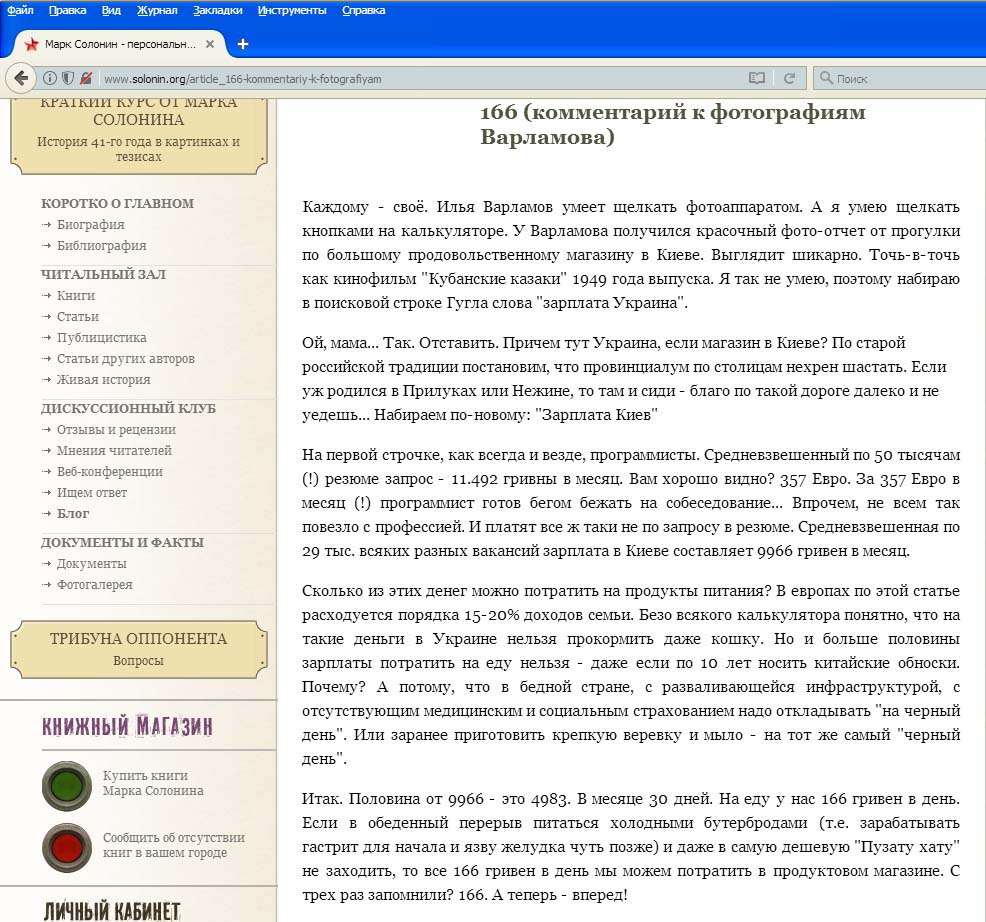Screen dimensions: 986x922
Task: Open the Биография link
Action: point(91,225)
